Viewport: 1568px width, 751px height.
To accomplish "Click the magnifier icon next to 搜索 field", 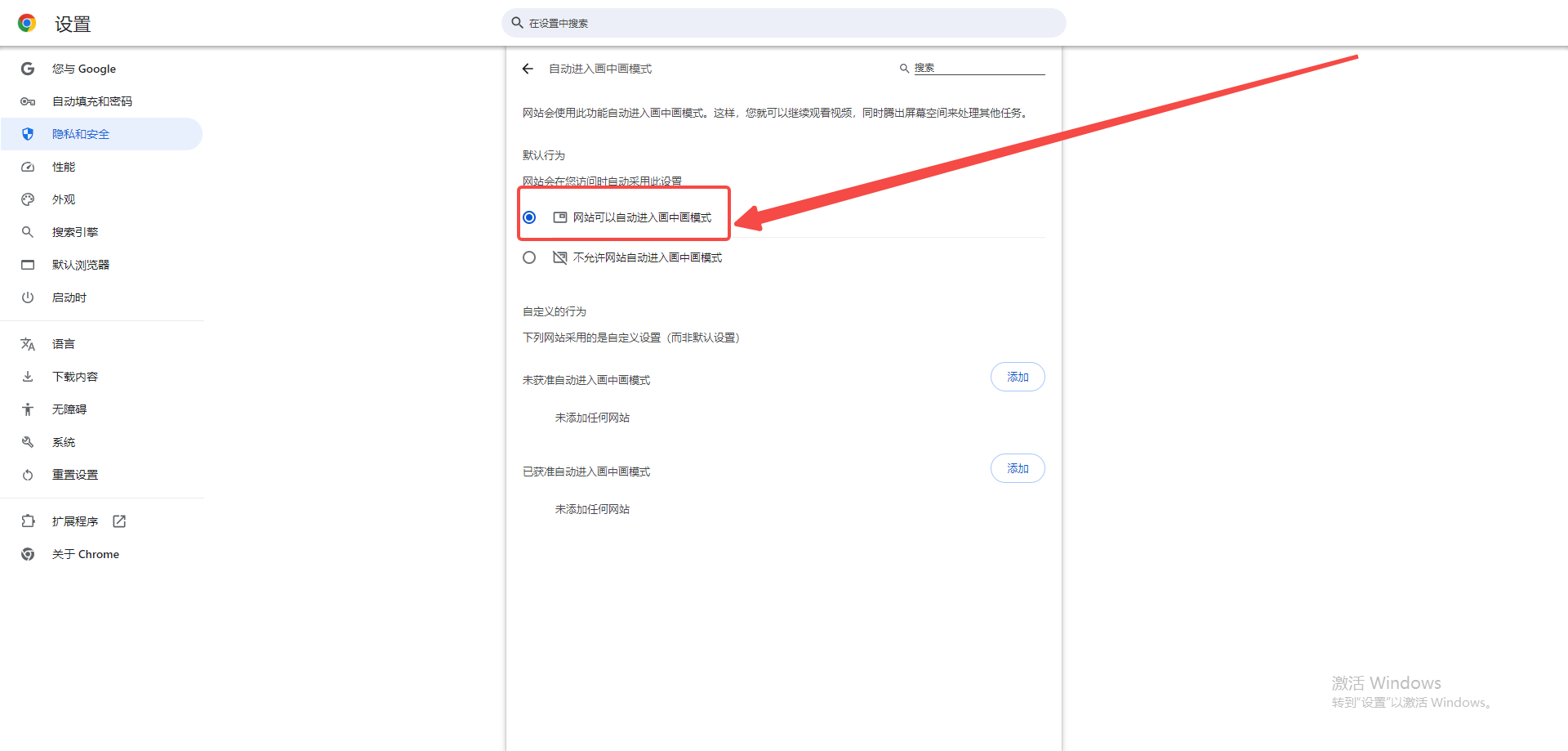I will click(x=904, y=69).
